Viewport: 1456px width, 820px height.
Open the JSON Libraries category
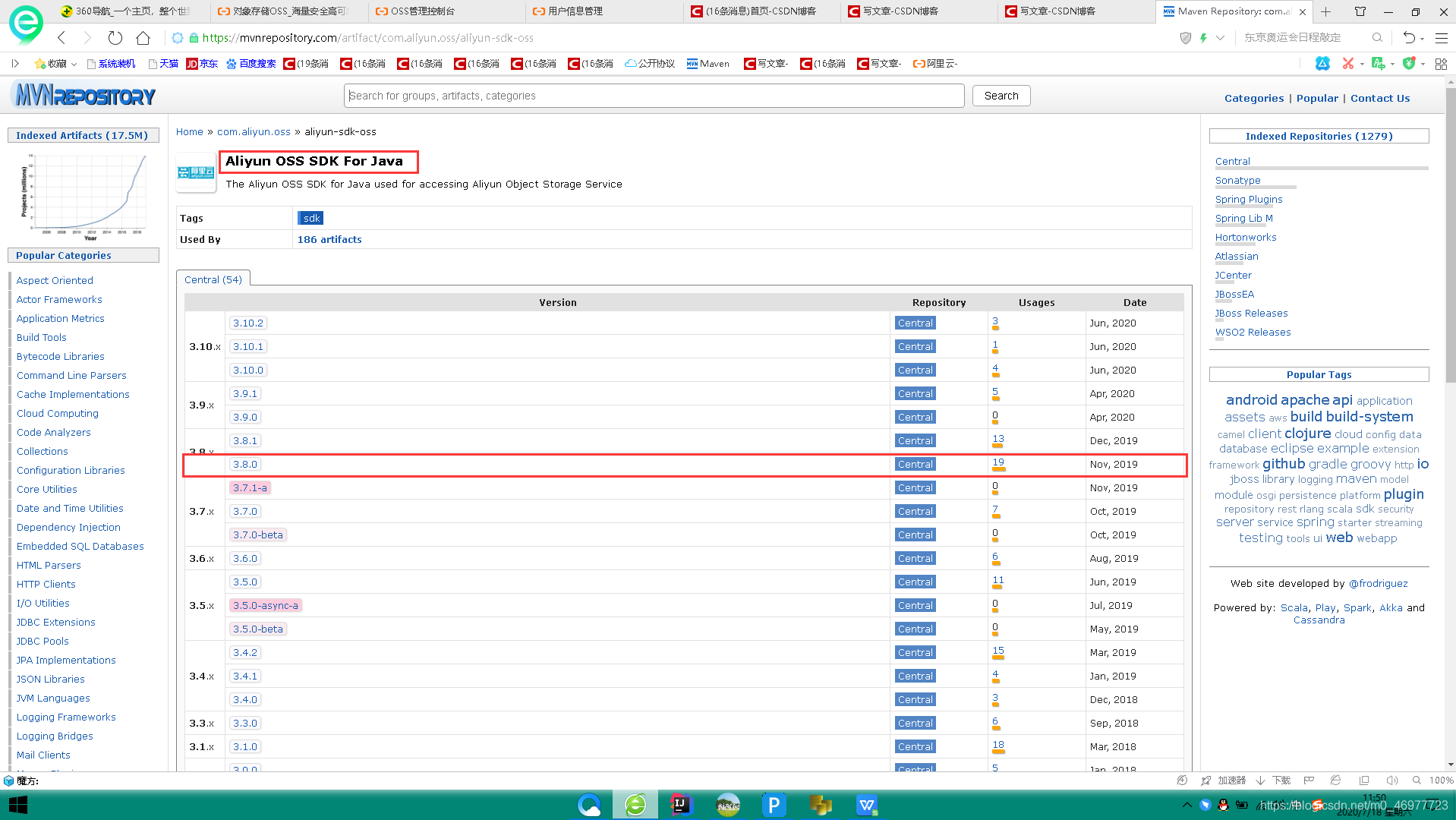click(51, 679)
